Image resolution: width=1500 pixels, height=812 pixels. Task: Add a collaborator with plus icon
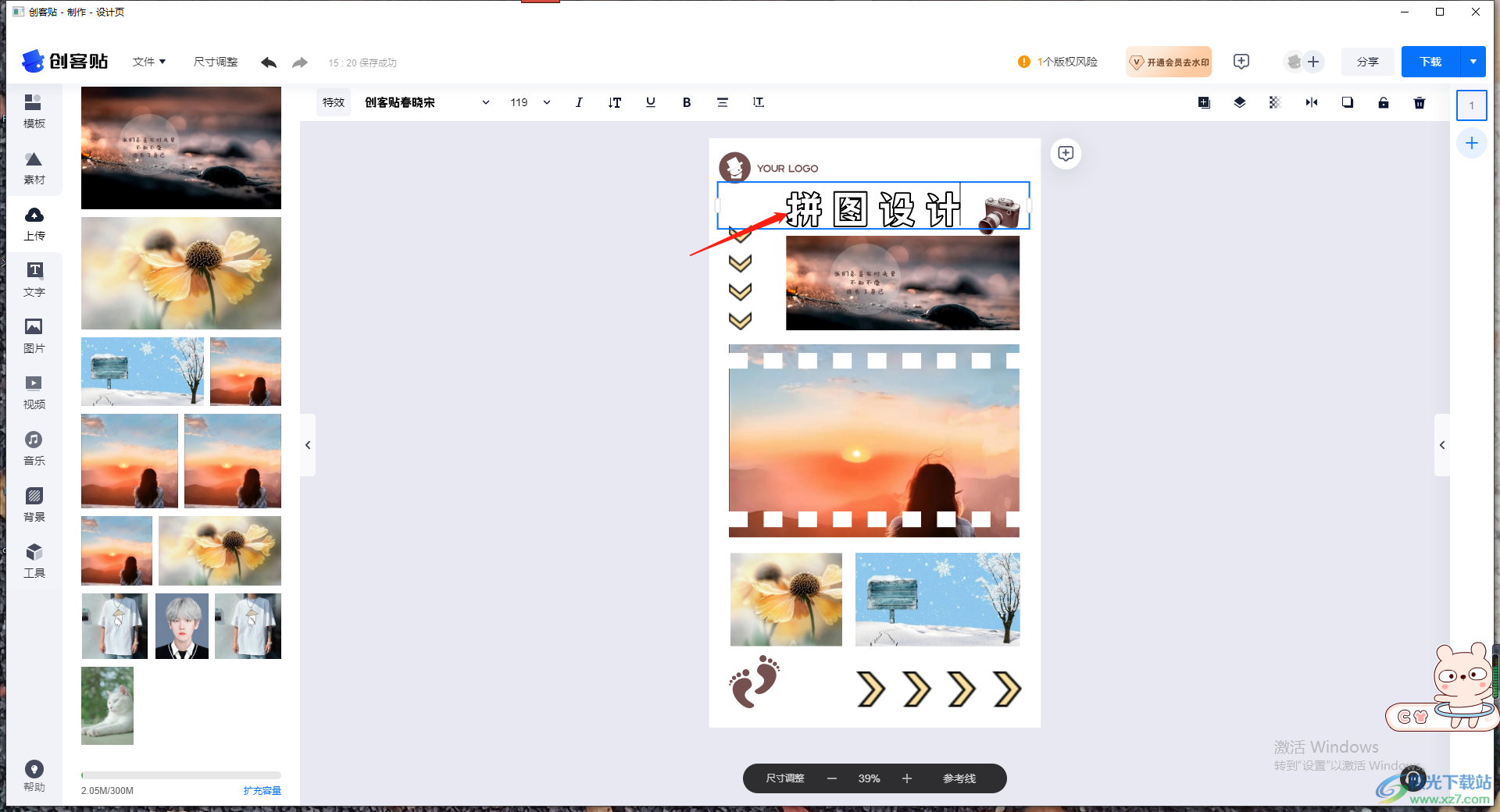[x=1313, y=62]
